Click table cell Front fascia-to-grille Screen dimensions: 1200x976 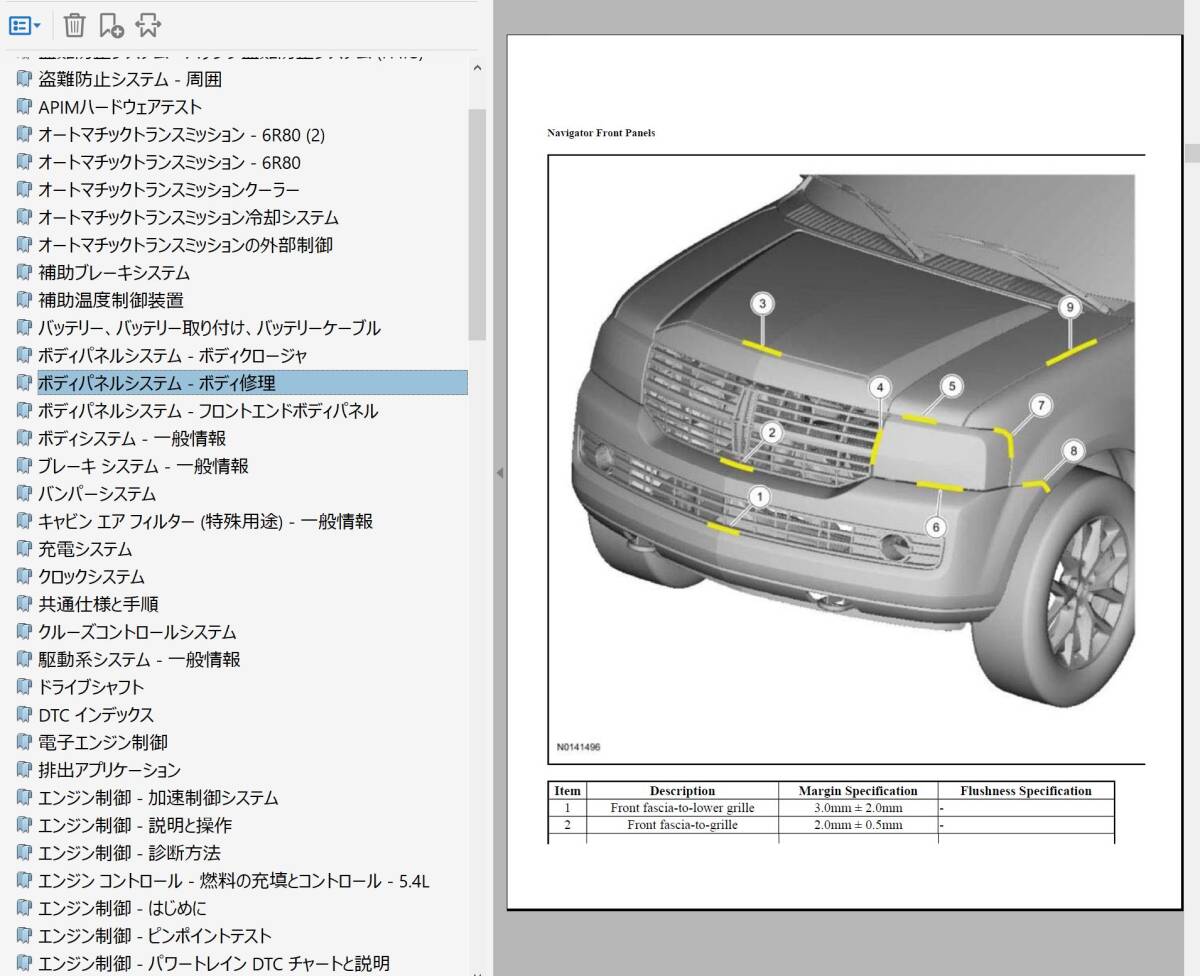point(682,825)
